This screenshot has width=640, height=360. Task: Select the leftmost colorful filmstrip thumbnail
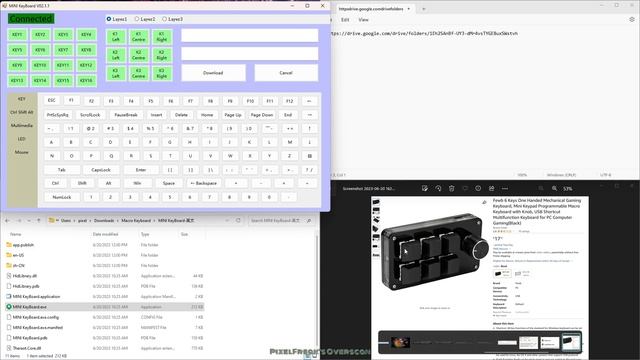(x=400, y=342)
